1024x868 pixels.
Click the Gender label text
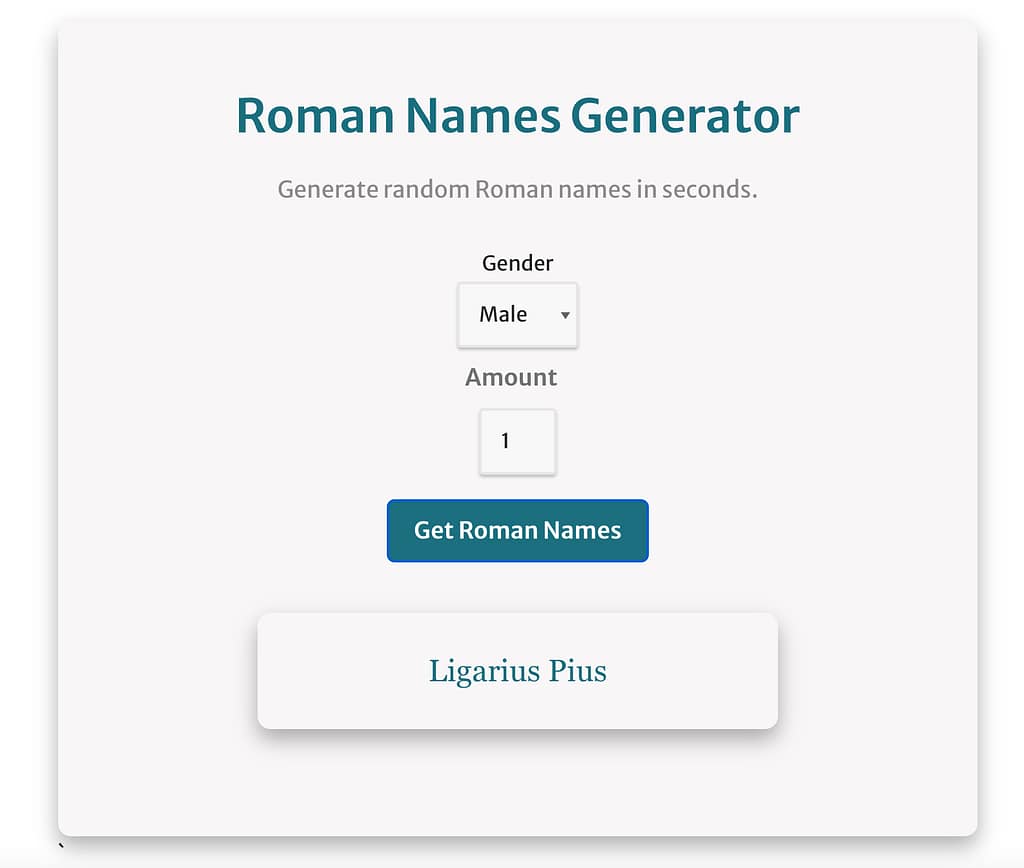click(x=517, y=263)
